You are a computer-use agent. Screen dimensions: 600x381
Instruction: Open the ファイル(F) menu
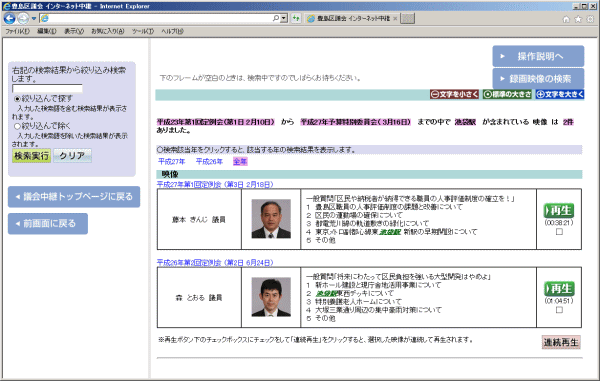(17, 31)
